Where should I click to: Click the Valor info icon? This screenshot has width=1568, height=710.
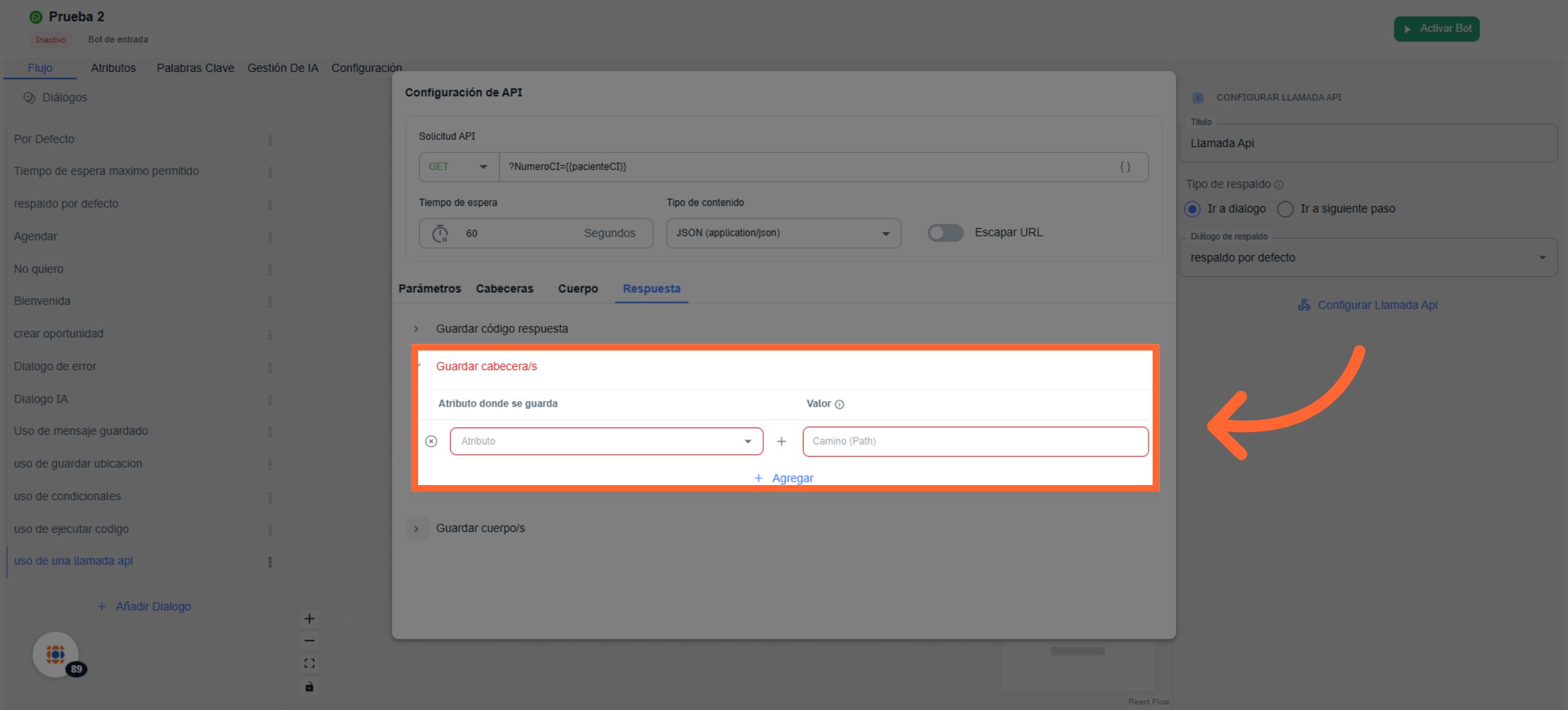pyautogui.click(x=840, y=405)
